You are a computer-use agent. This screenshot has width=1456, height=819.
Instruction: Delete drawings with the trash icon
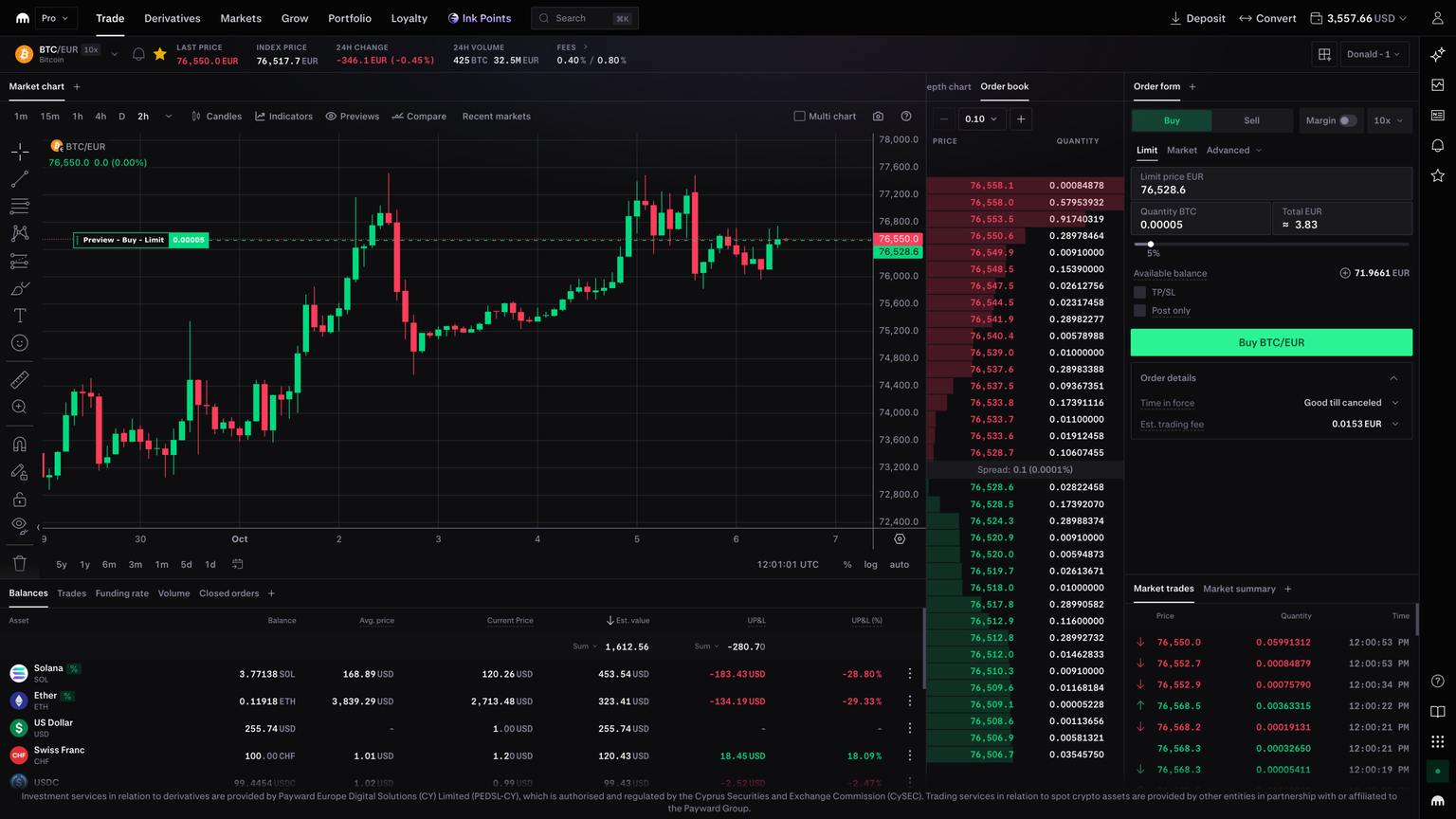[19, 563]
